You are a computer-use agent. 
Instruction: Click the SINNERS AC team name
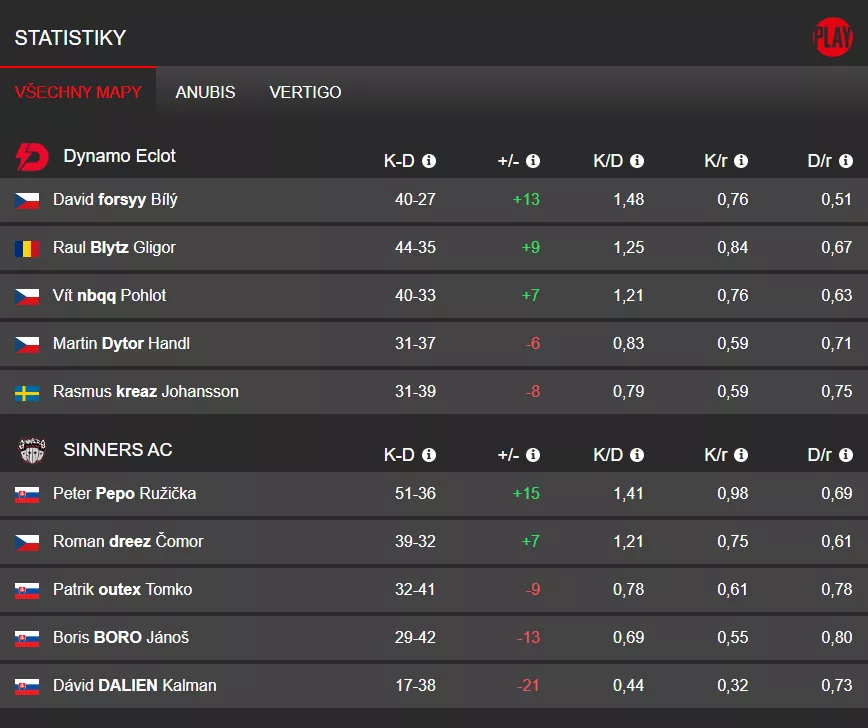(x=118, y=450)
